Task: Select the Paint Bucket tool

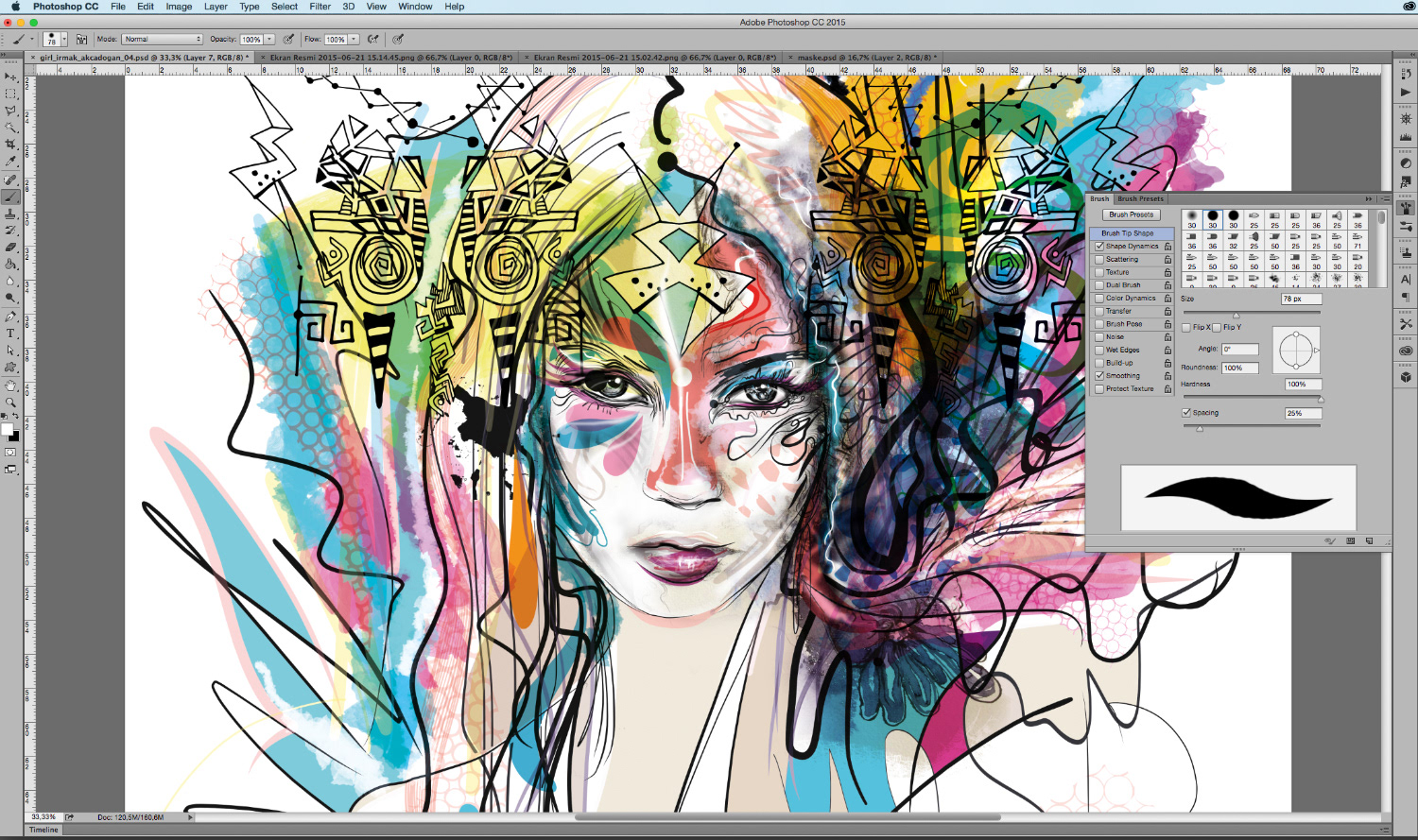Action: (x=11, y=265)
